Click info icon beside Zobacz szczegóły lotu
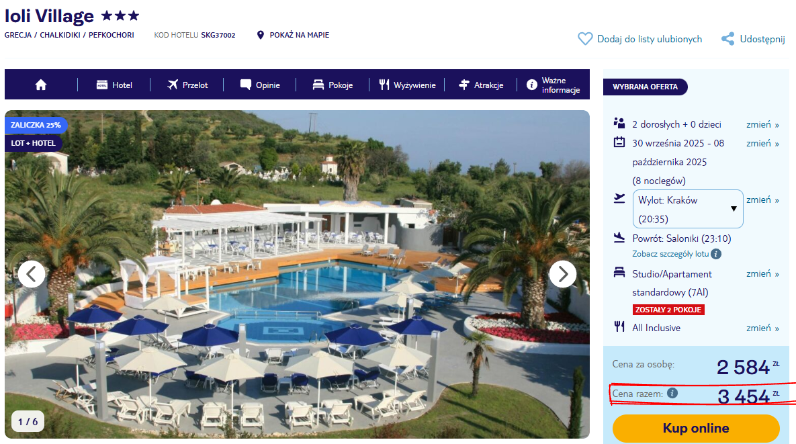This screenshot has width=796, height=444. (x=716, y=254)
